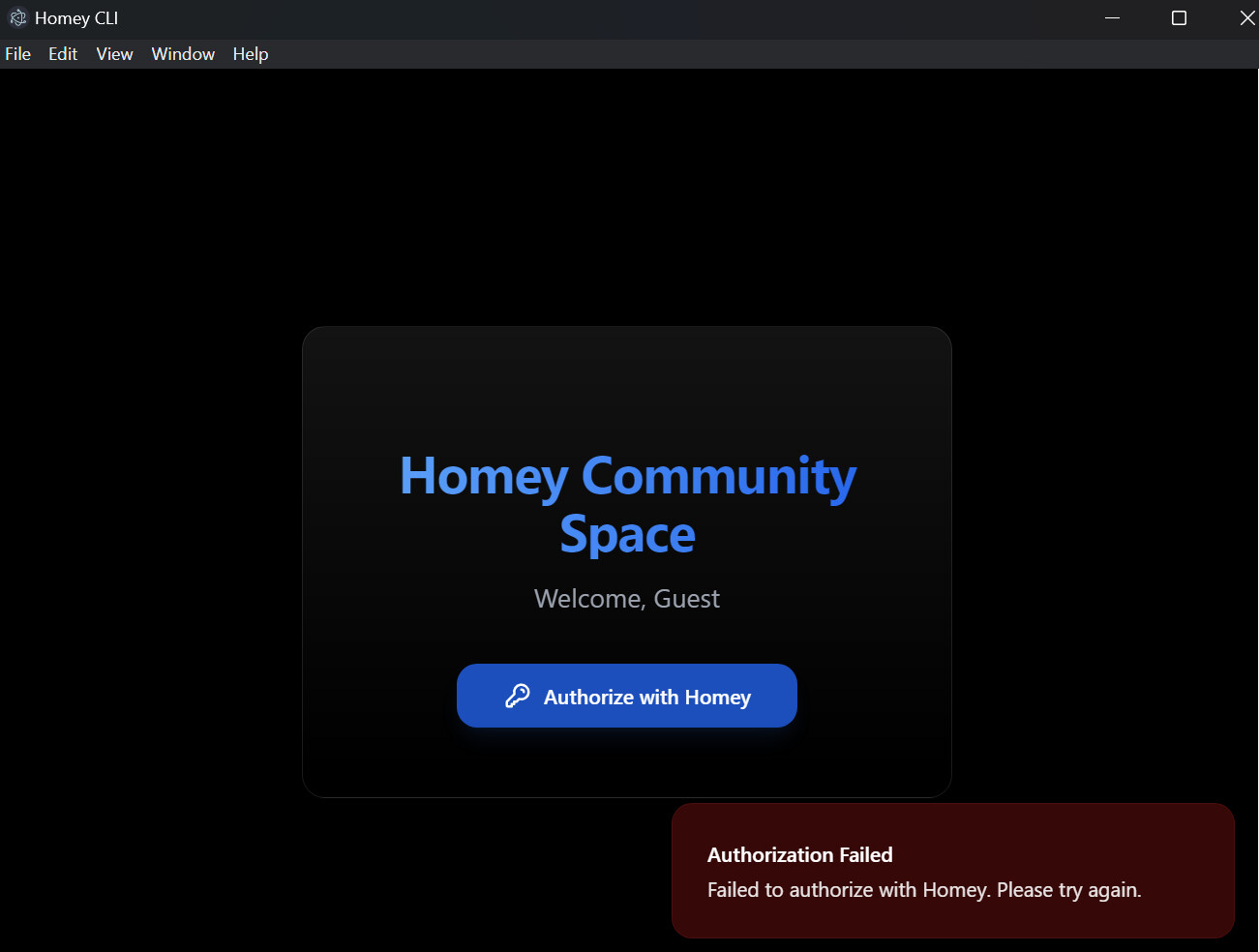Open the Edit menu
Viewport: 1259px width, 952px height.
(x=63, y=54)
